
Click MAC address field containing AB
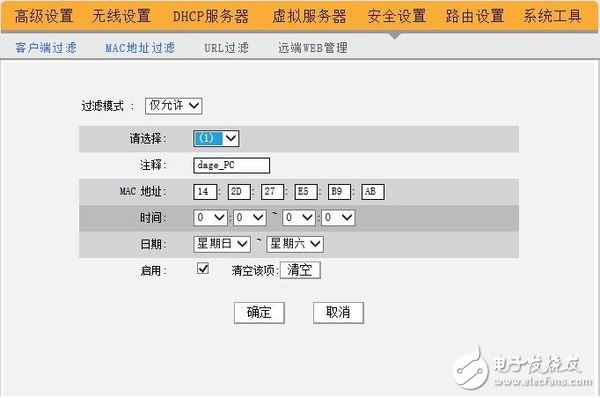pos(373,192)
